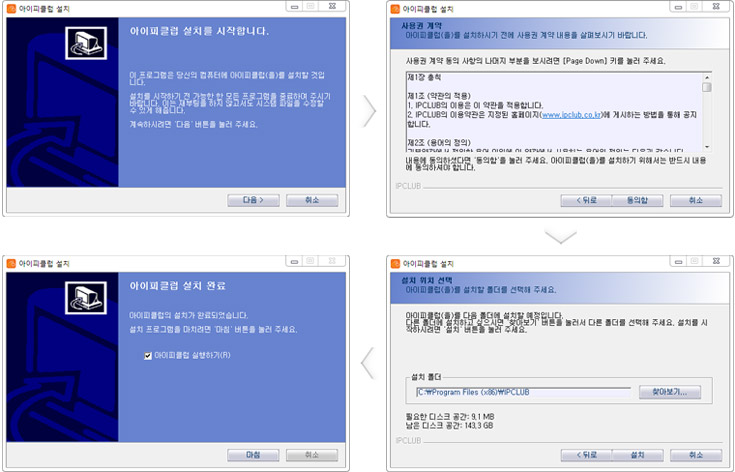
Task: Click 설치 to begin installation
Action: tap(638, 455)
